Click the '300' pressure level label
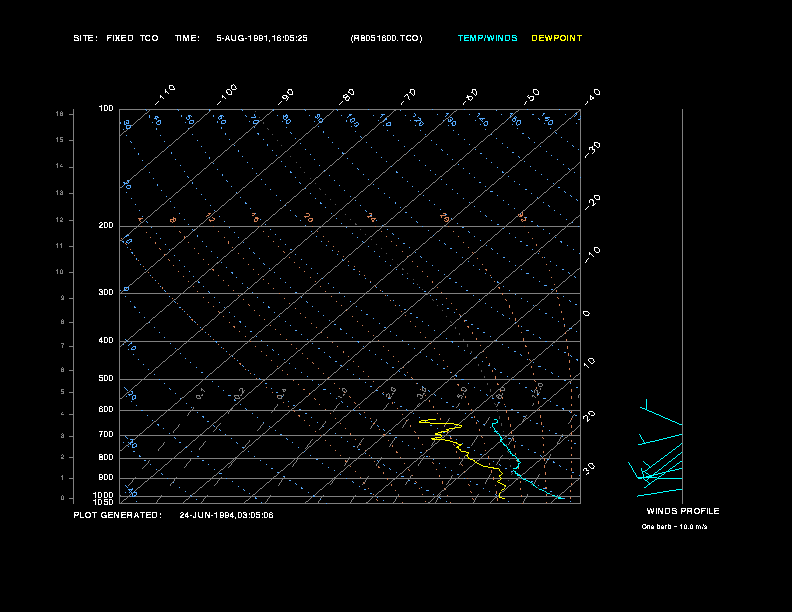Screen dimensions: 792x612 click(x=106, y=292)
